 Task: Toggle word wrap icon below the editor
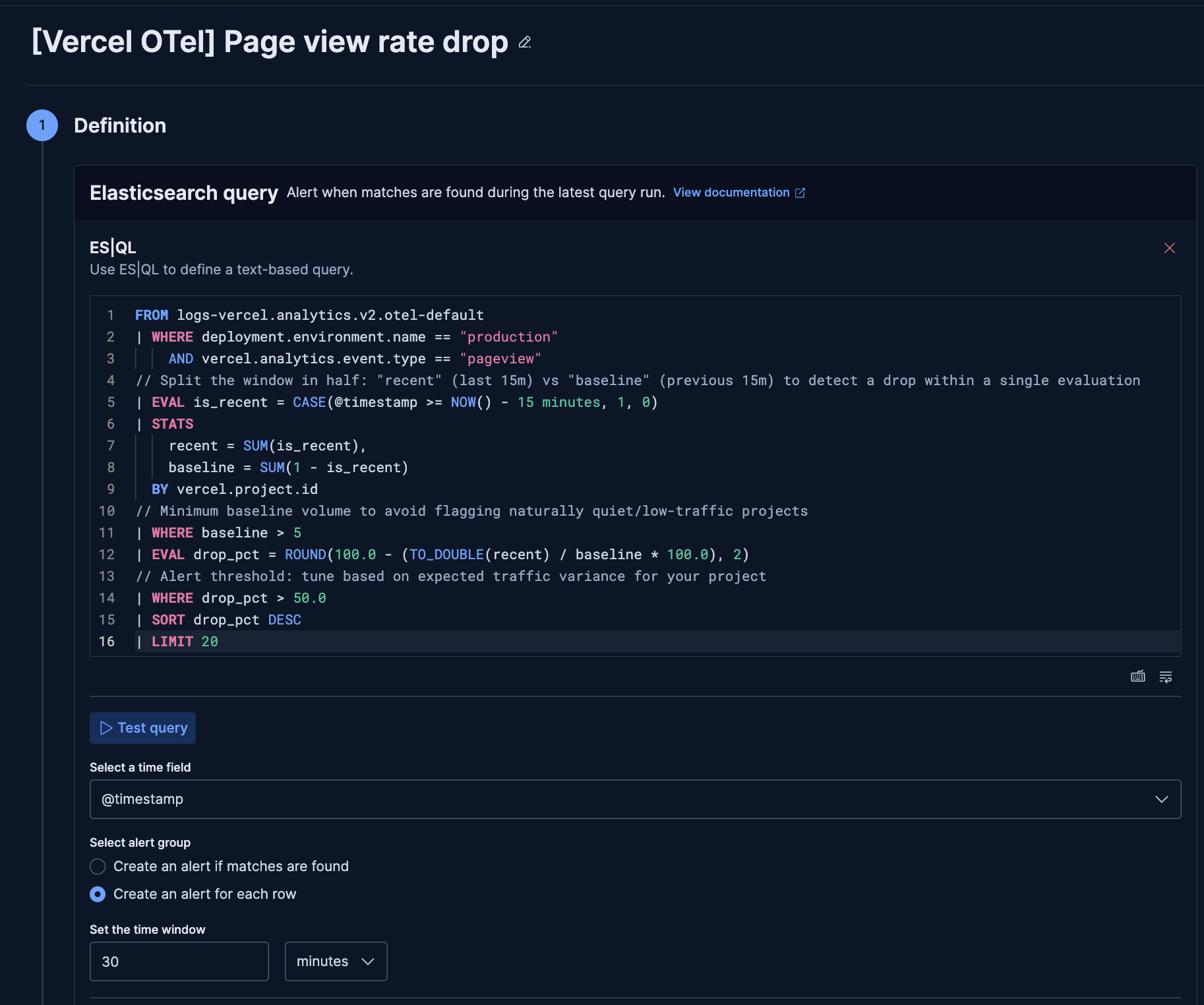coord(1166,677)
